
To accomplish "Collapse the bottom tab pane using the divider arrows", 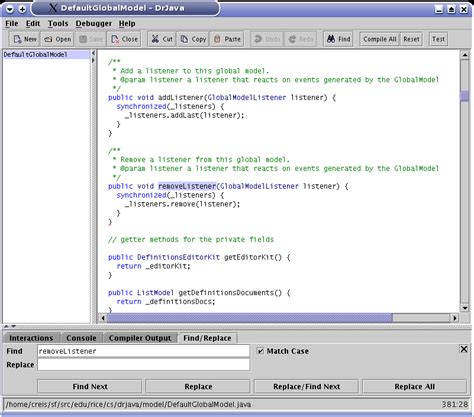I will point(13,326).
